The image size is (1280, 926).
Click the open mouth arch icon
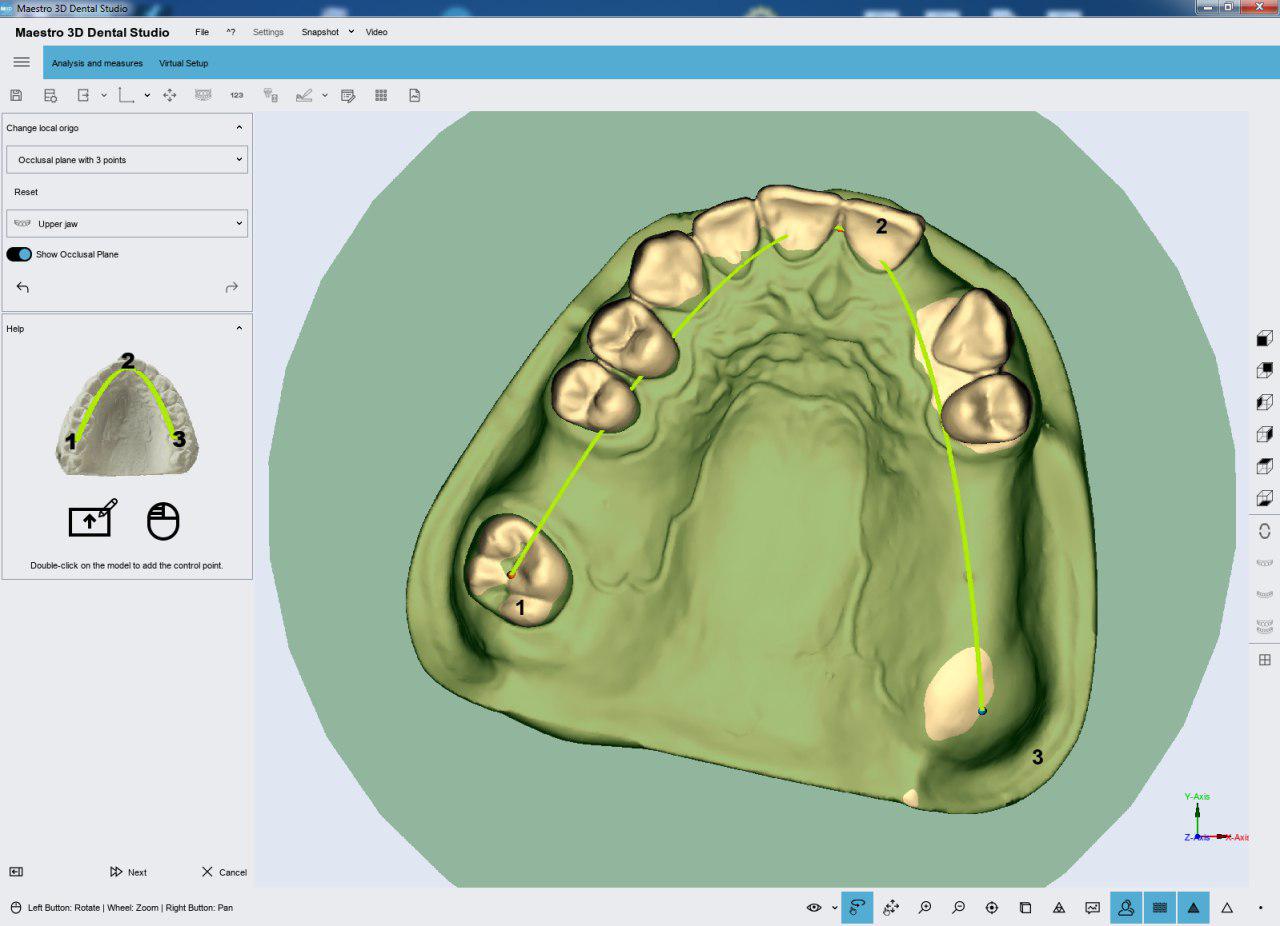point(1264,531)
